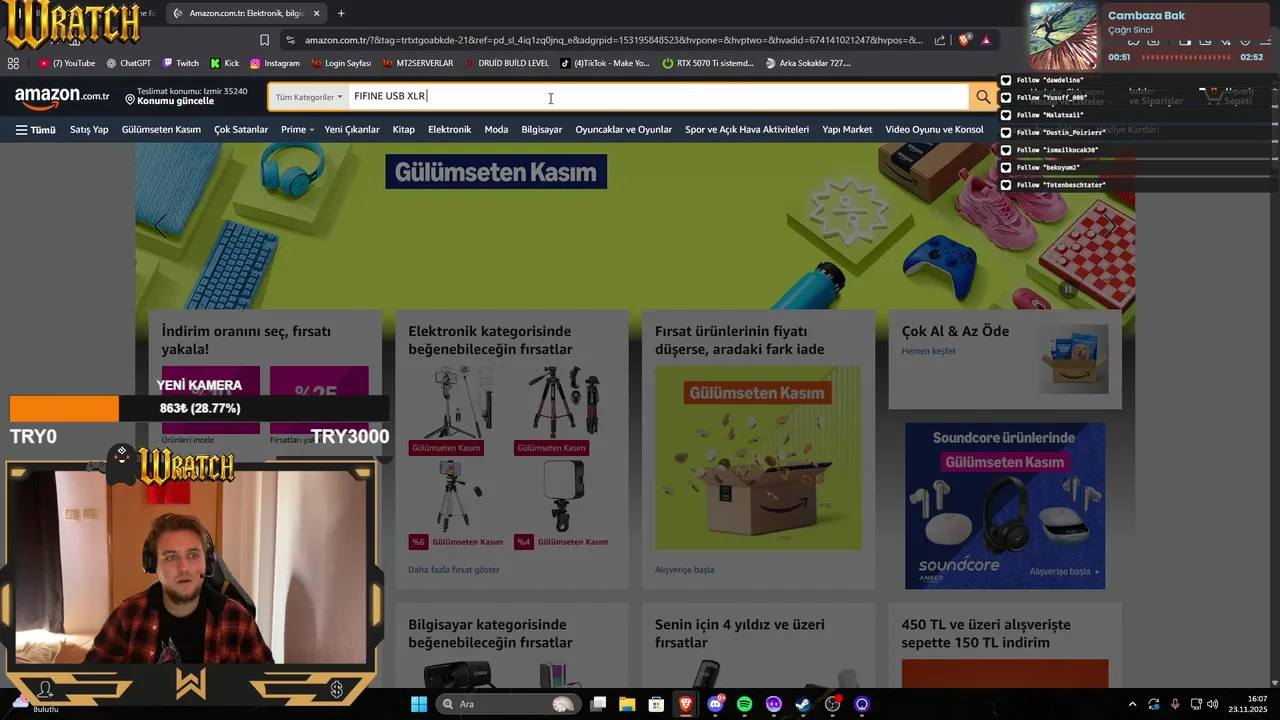Image resolution: width=1280 pixels, height=720 pixels.
Task: Click the Windows taskbar search box
Action: 509,704
